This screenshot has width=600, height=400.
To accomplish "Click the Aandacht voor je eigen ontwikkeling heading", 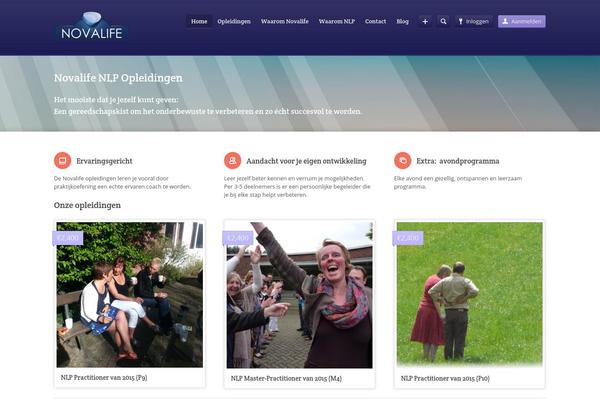I will 306,161.
